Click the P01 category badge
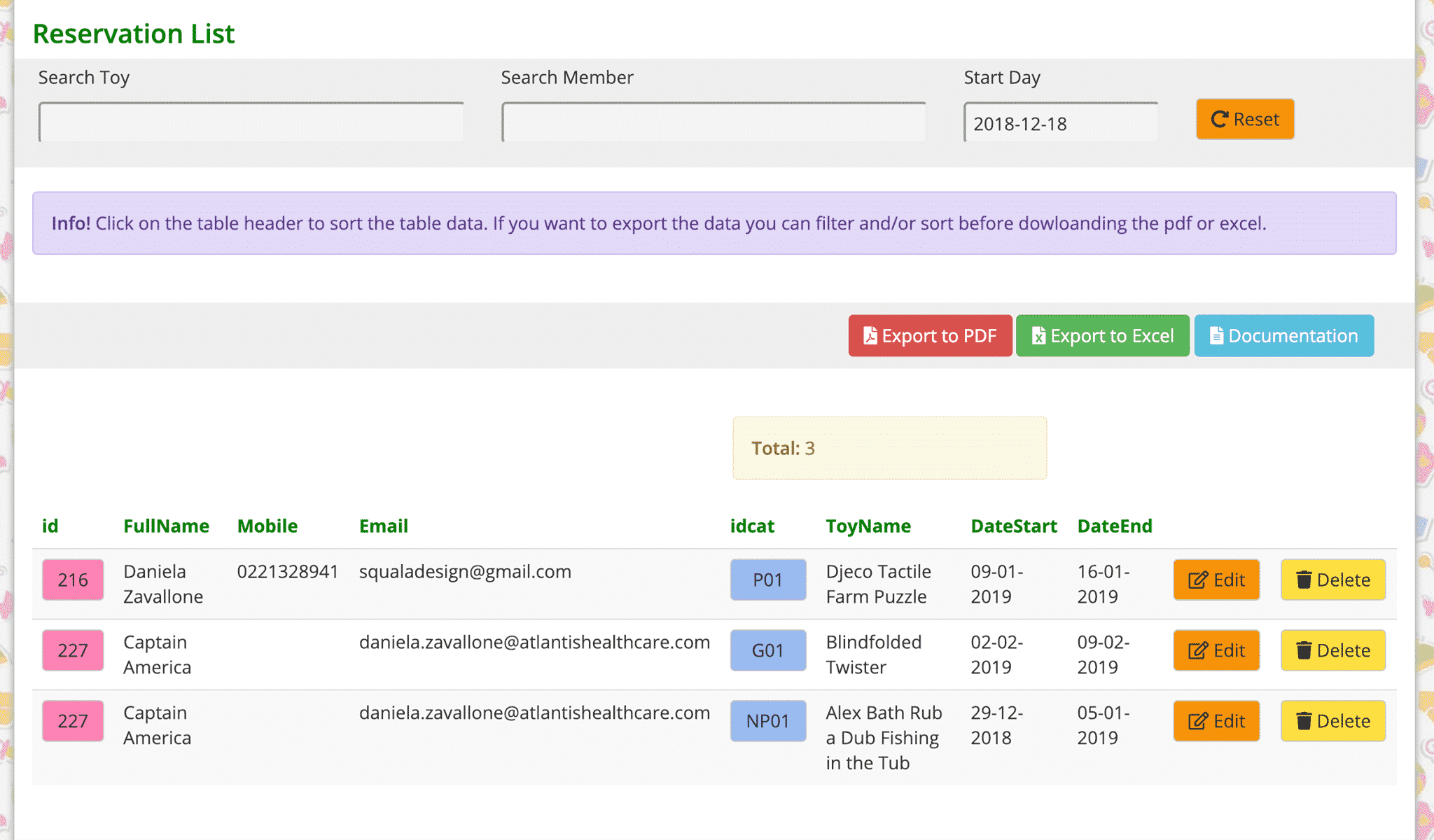1434x840 pixels. [x=768, y=580]
